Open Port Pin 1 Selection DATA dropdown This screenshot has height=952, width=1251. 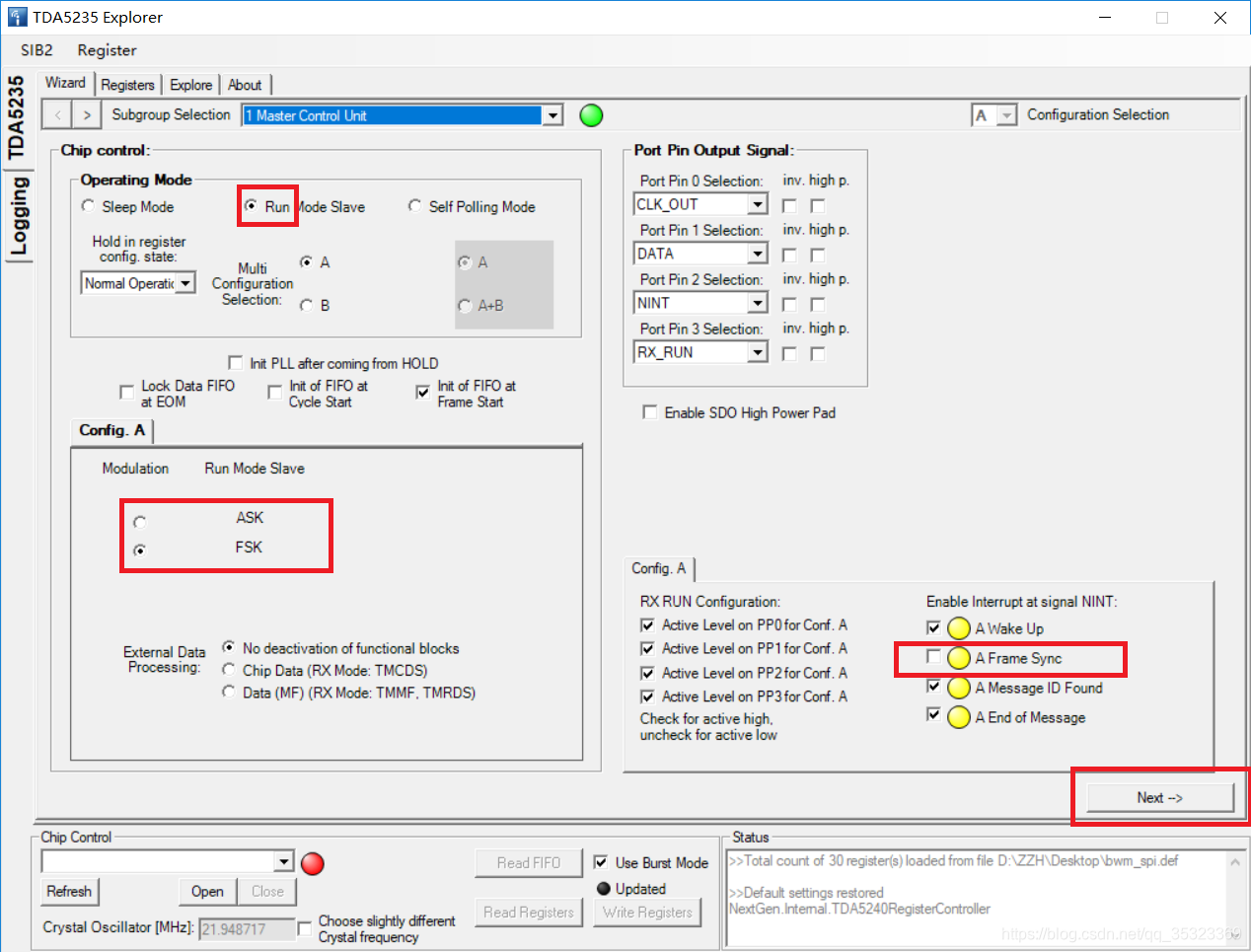tap(757, 254)
